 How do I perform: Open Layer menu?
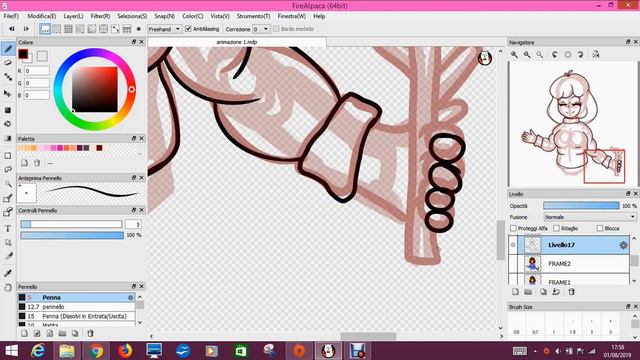pyautogui.click(x=73, y=16)
